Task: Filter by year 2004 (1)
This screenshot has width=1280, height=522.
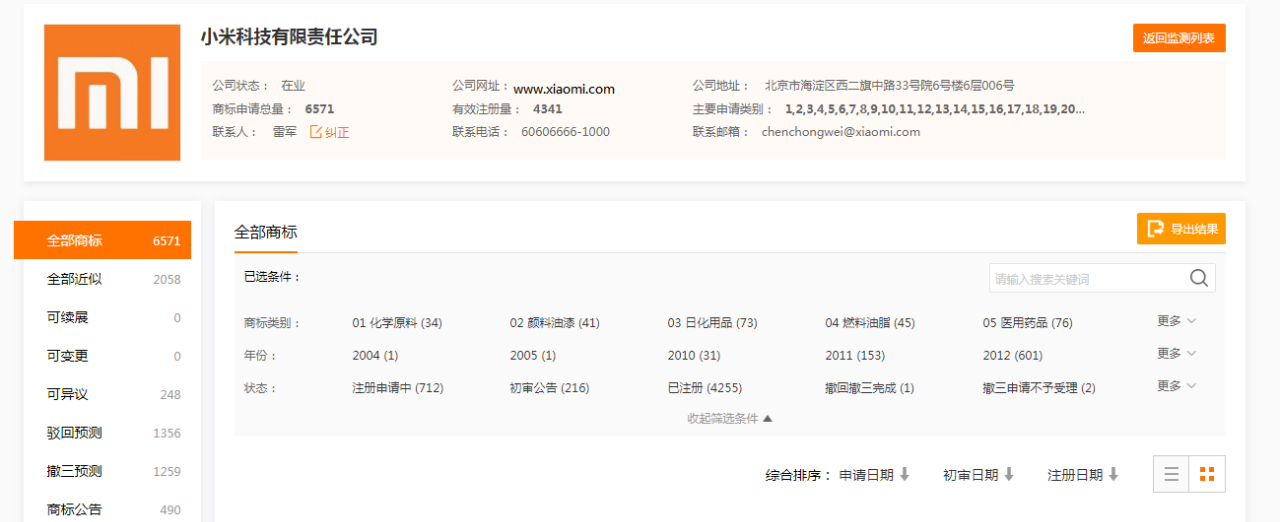Action: point(375,355)
